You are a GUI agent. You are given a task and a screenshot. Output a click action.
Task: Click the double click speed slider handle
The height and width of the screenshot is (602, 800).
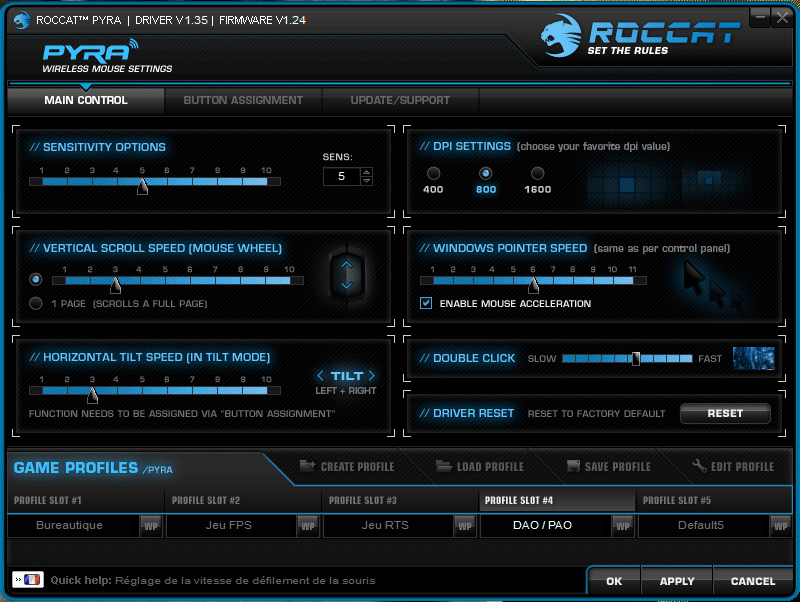point(636,358)
